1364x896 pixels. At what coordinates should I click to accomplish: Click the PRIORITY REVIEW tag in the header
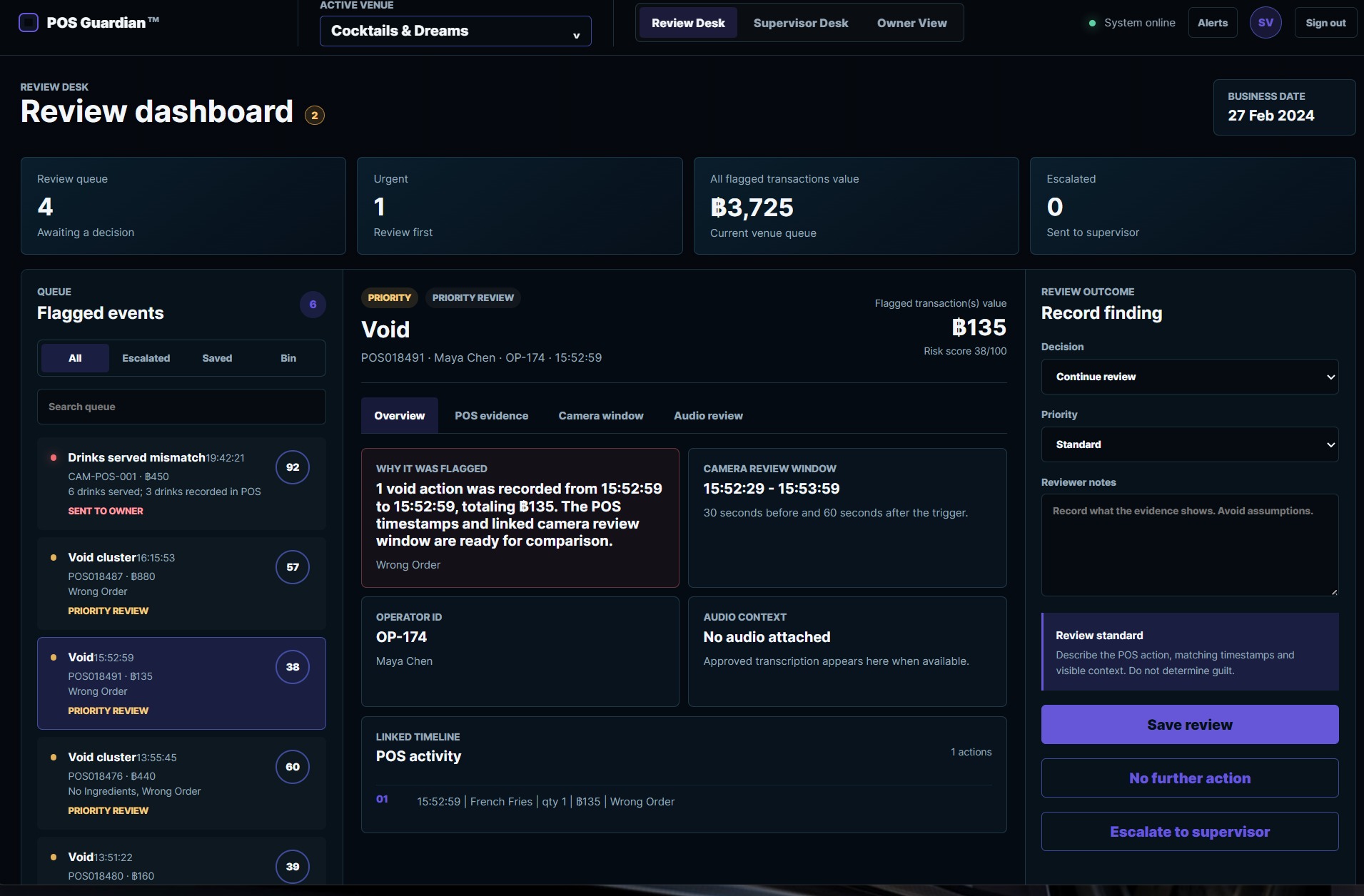click(473, 297)
